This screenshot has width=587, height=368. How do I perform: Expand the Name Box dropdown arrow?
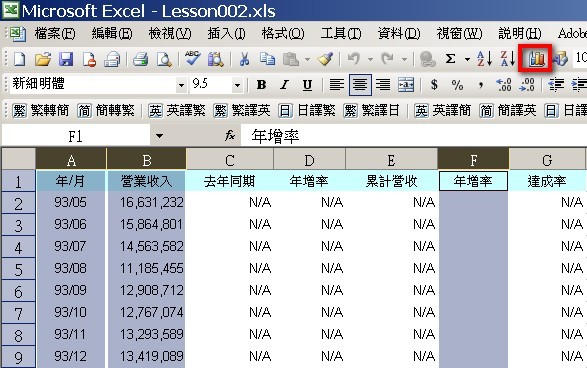click(159, 136)
